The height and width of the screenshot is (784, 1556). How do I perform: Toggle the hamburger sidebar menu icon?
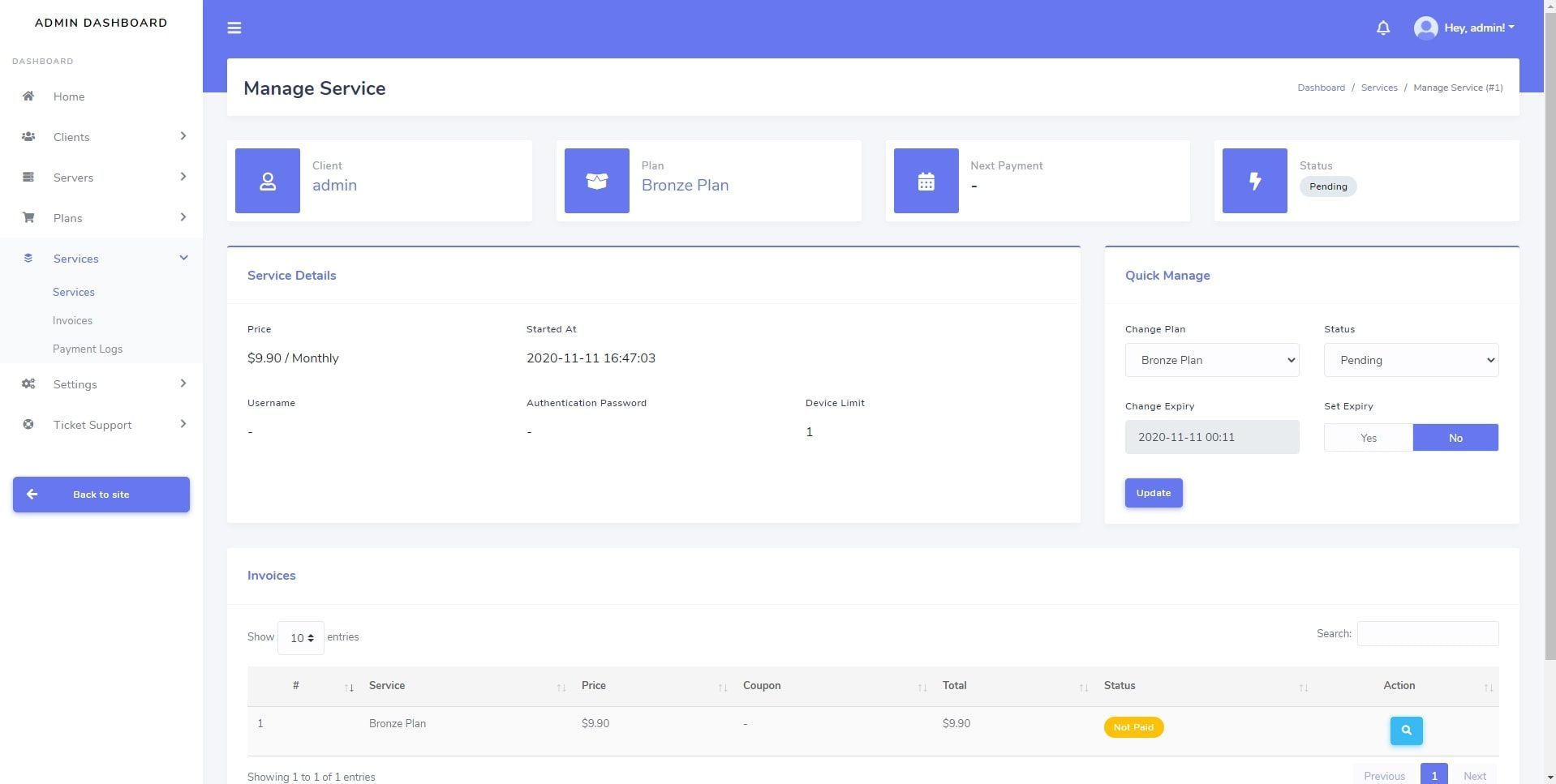point(234,28)
